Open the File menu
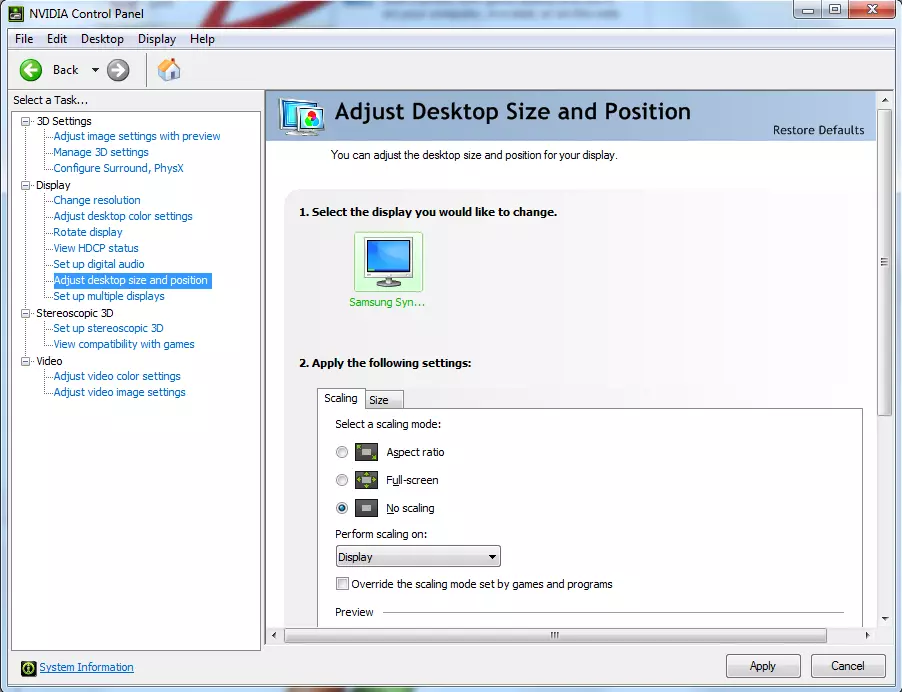Screen dimensions: 902x692 tap(24, 39)
